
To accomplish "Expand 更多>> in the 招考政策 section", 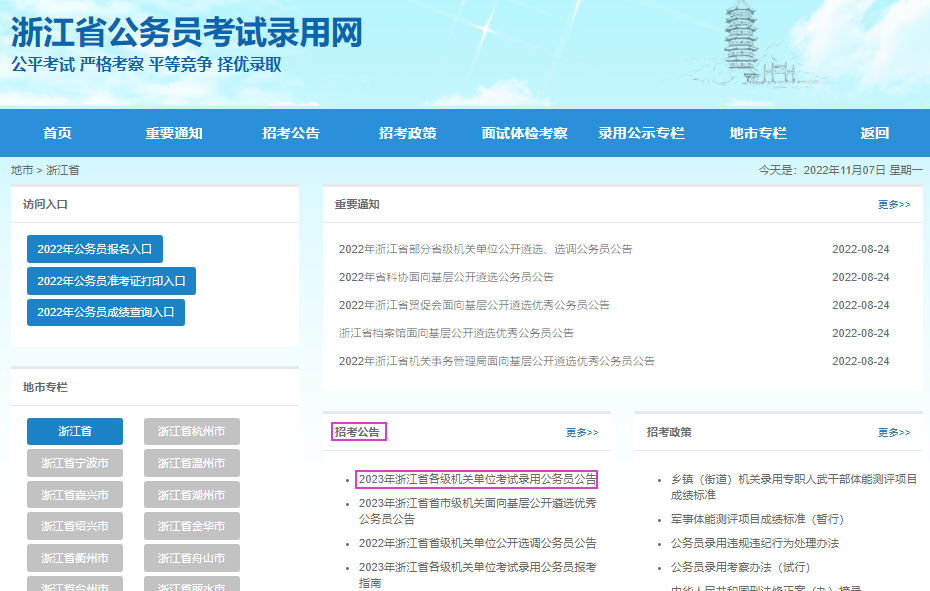I will [x=893, y=432].
